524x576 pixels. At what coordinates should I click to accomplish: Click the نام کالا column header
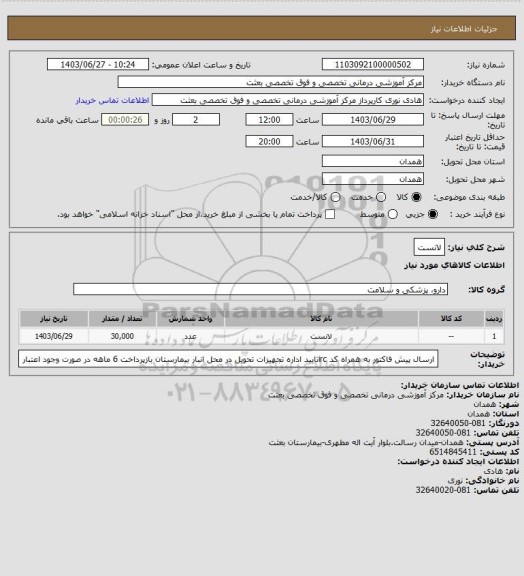point(321,319)
